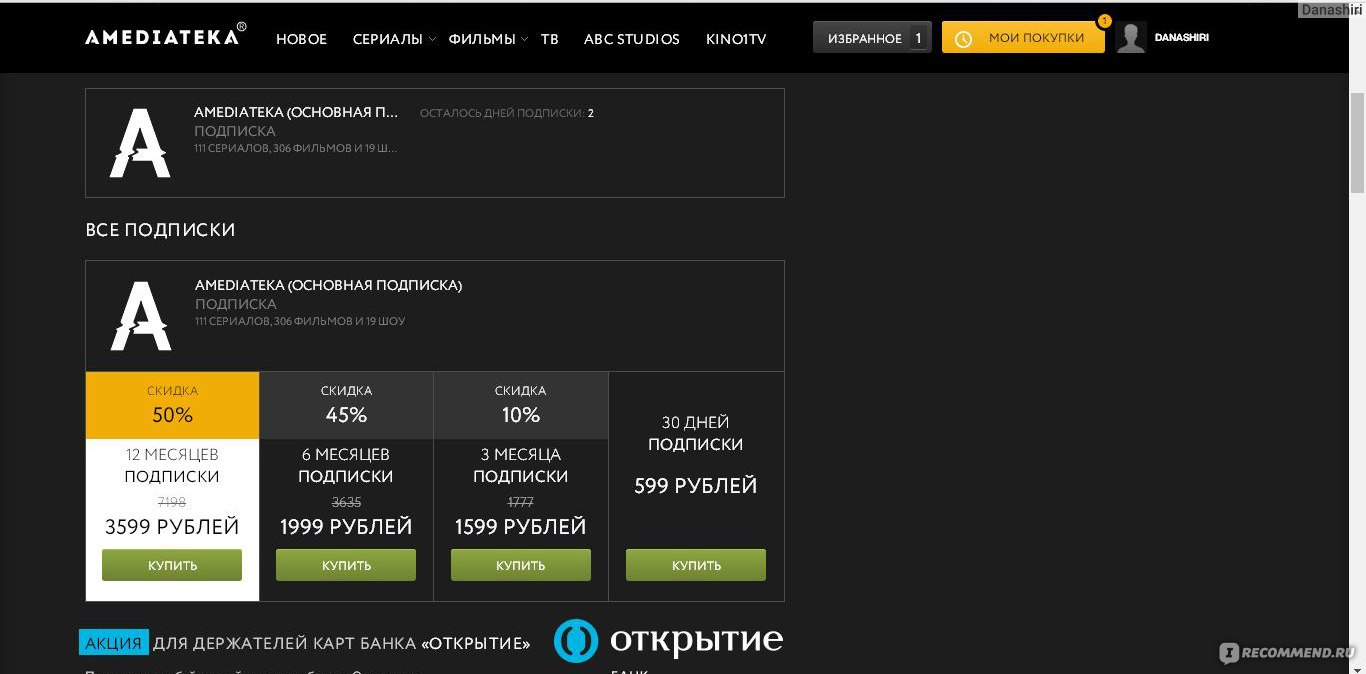The image size is (1366, 674).
Task: Select the 50% discount plan header
Action: point(172,405)
